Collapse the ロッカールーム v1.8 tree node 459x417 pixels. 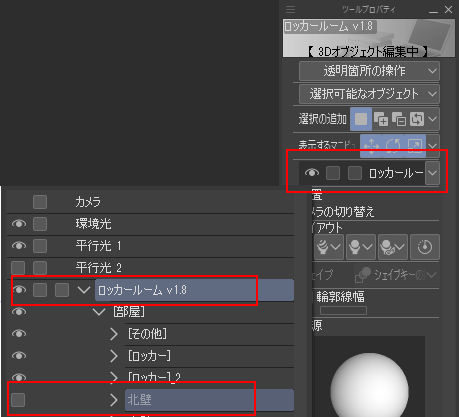click(x=83, y=290)
